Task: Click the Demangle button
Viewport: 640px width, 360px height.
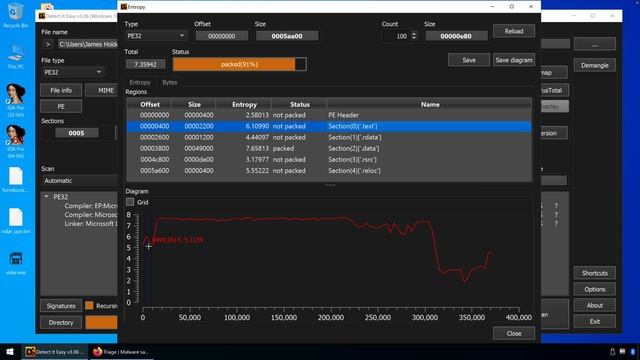Action: pos(595,65)
